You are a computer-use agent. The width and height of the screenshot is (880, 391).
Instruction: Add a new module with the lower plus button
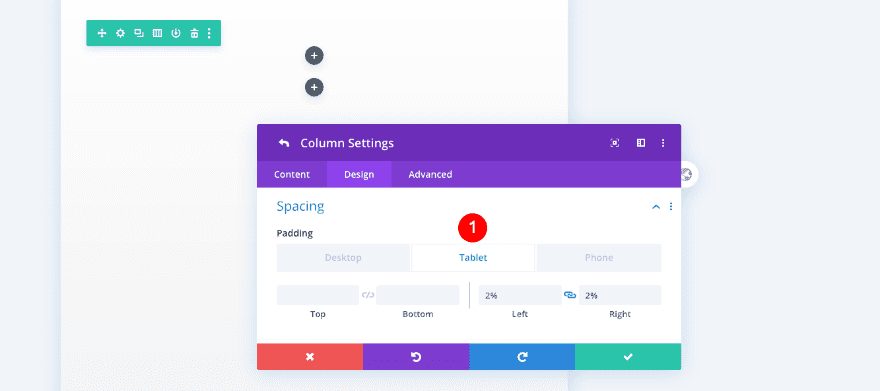(x=314, y=87)
